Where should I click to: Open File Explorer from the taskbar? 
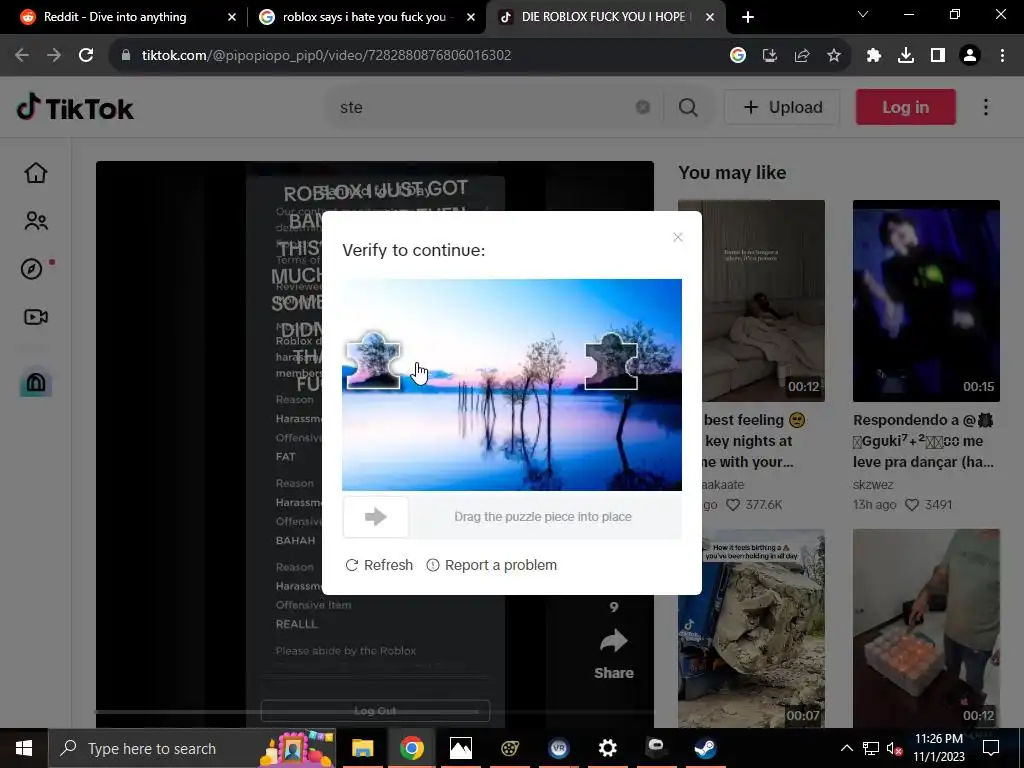point(362,748)
